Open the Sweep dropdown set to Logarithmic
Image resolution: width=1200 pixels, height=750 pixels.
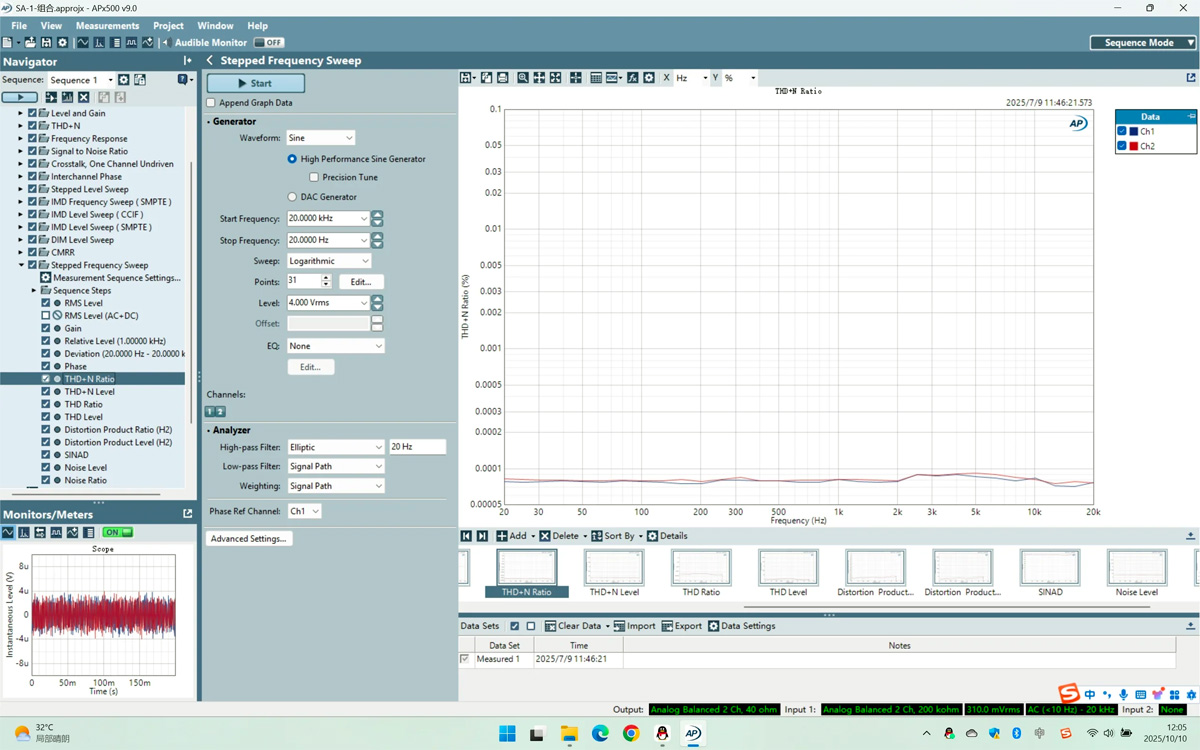330,260
